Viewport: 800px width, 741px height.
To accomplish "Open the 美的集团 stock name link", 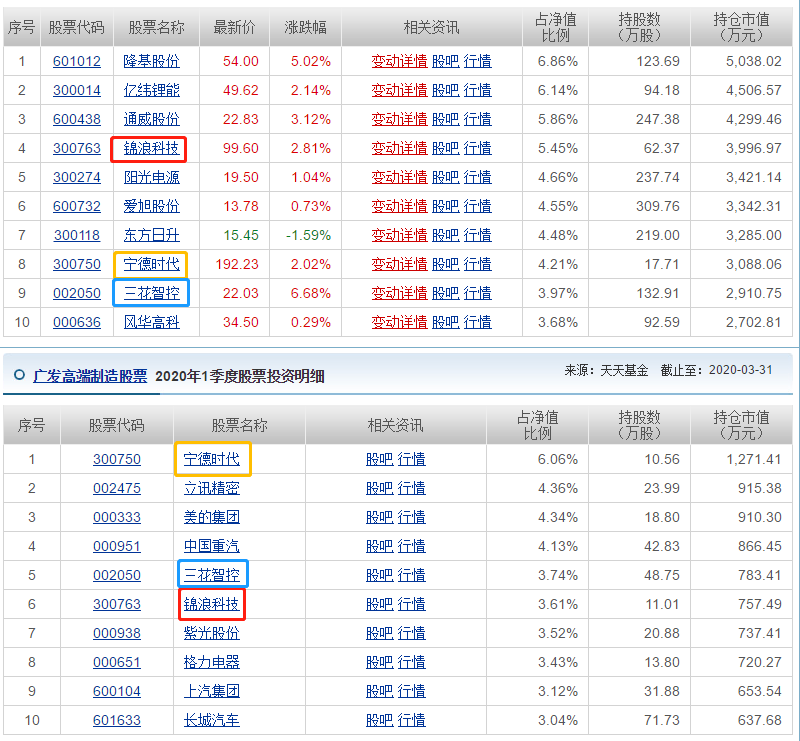I will point(212,517).
